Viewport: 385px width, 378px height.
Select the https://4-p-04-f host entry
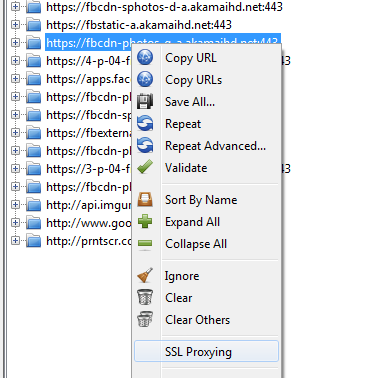click(88, 61)
